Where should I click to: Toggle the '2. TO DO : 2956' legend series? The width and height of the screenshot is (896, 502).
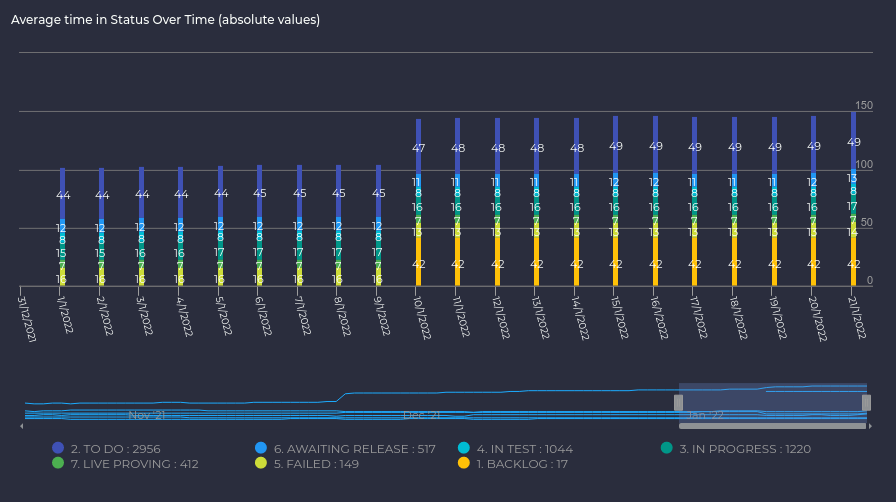point(106,449)
